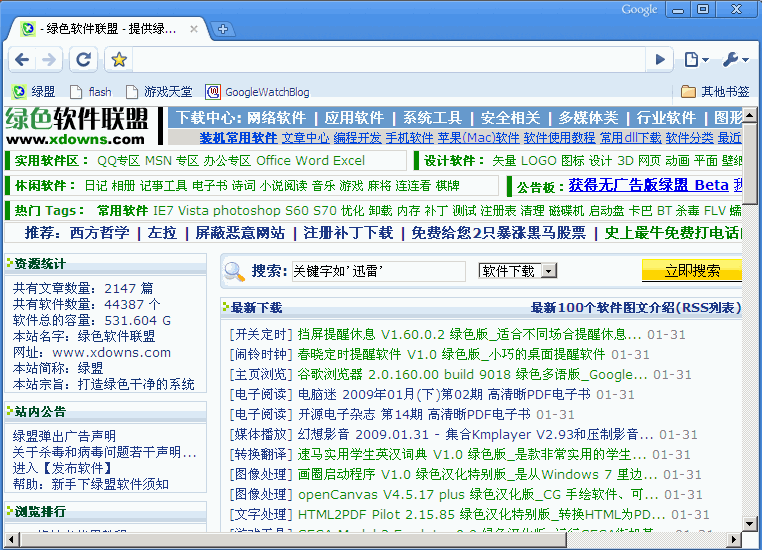Click 常用dll下载 link
The image size is (762, 550).
630,138
